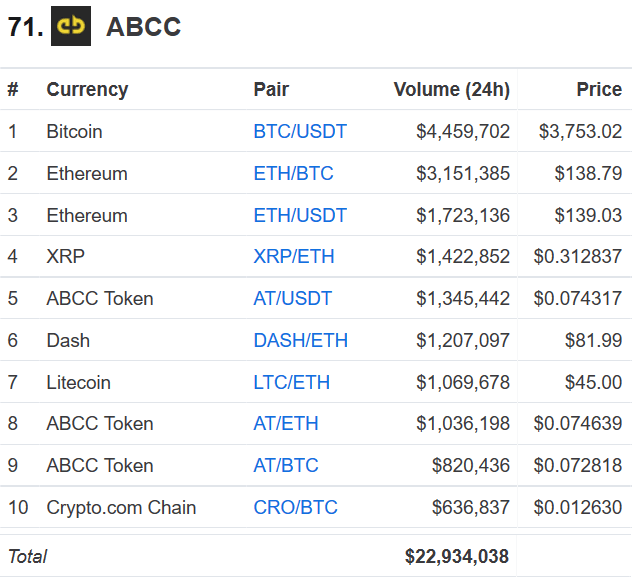Image resolution: width=636 pixels, height=583 pixels.
Task: Click the ABCC exchange logo icon
Action: click(71, 26)
